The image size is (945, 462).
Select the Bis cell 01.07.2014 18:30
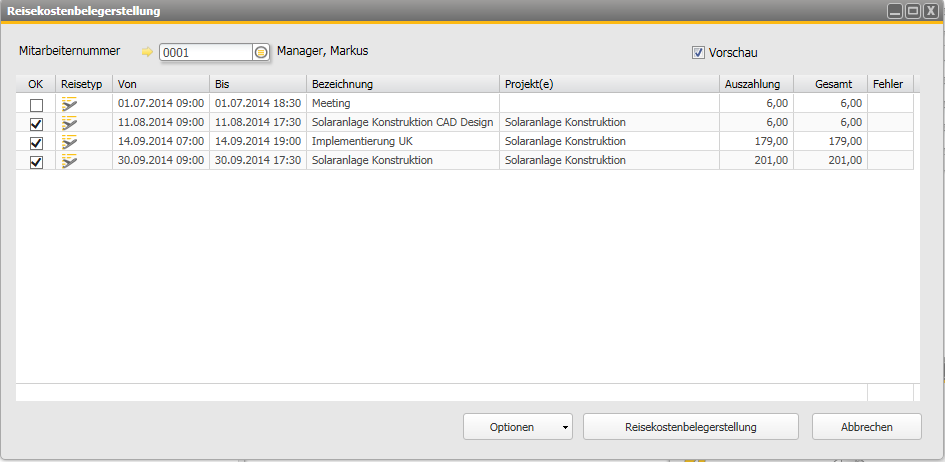click(x=258, y=104)
